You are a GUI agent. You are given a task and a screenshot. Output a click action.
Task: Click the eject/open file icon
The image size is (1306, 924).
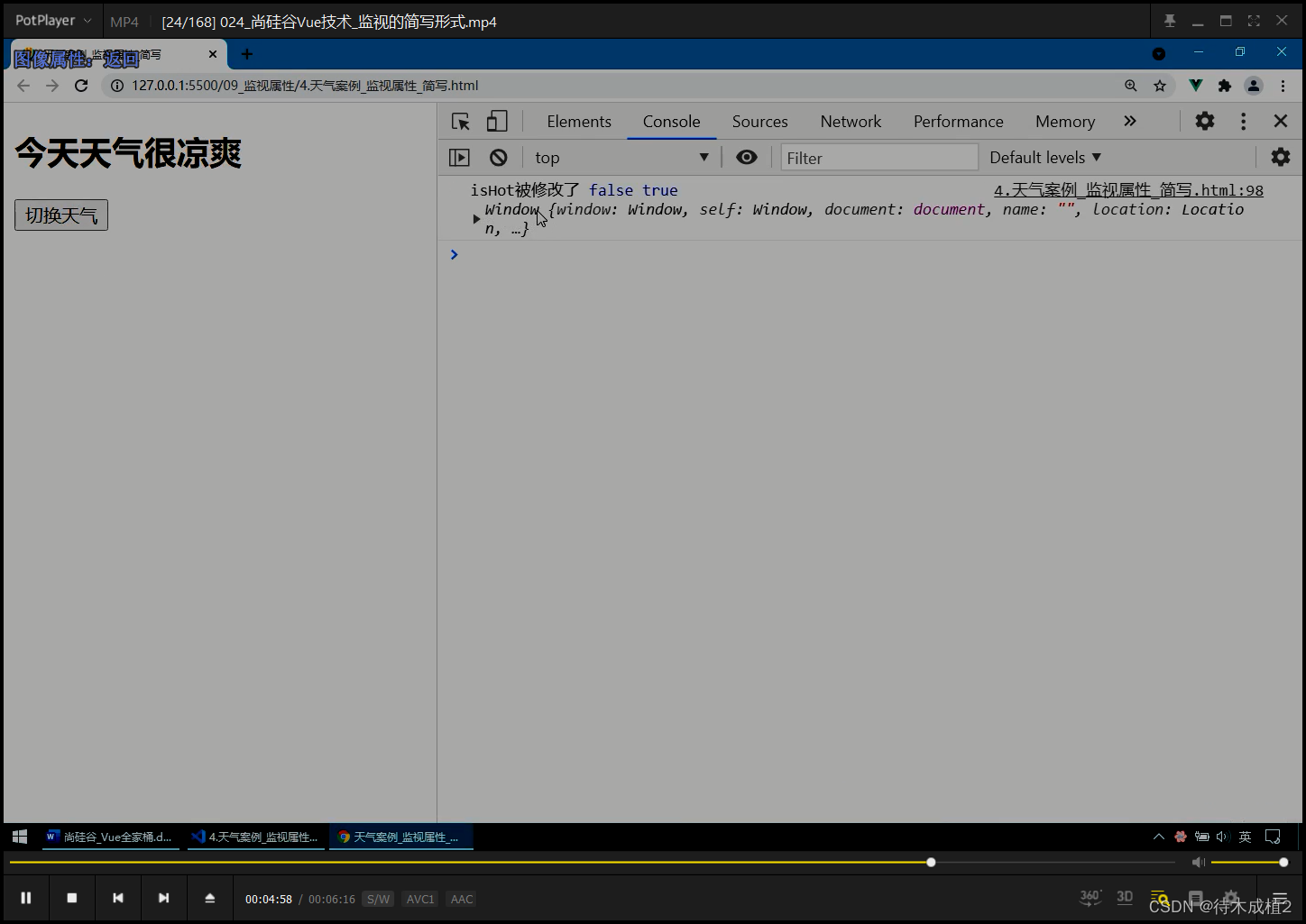point(209,898)
